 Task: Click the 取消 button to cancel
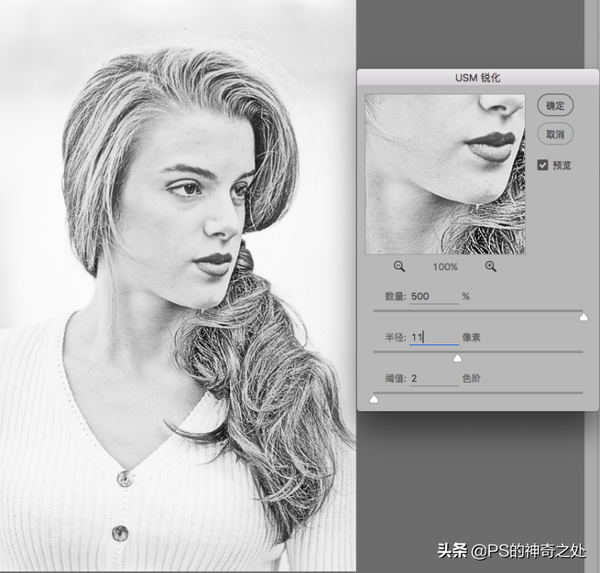[555, 134]
